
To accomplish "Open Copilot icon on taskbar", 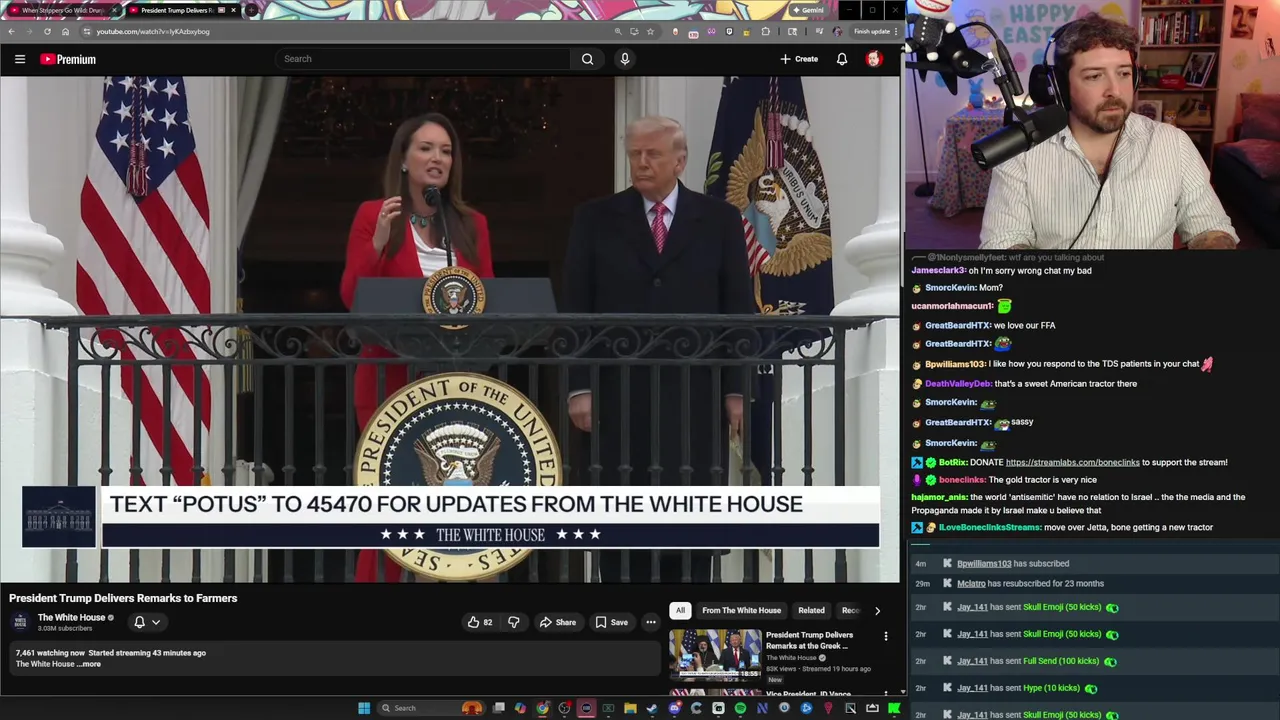I will (x=520, y=708).
